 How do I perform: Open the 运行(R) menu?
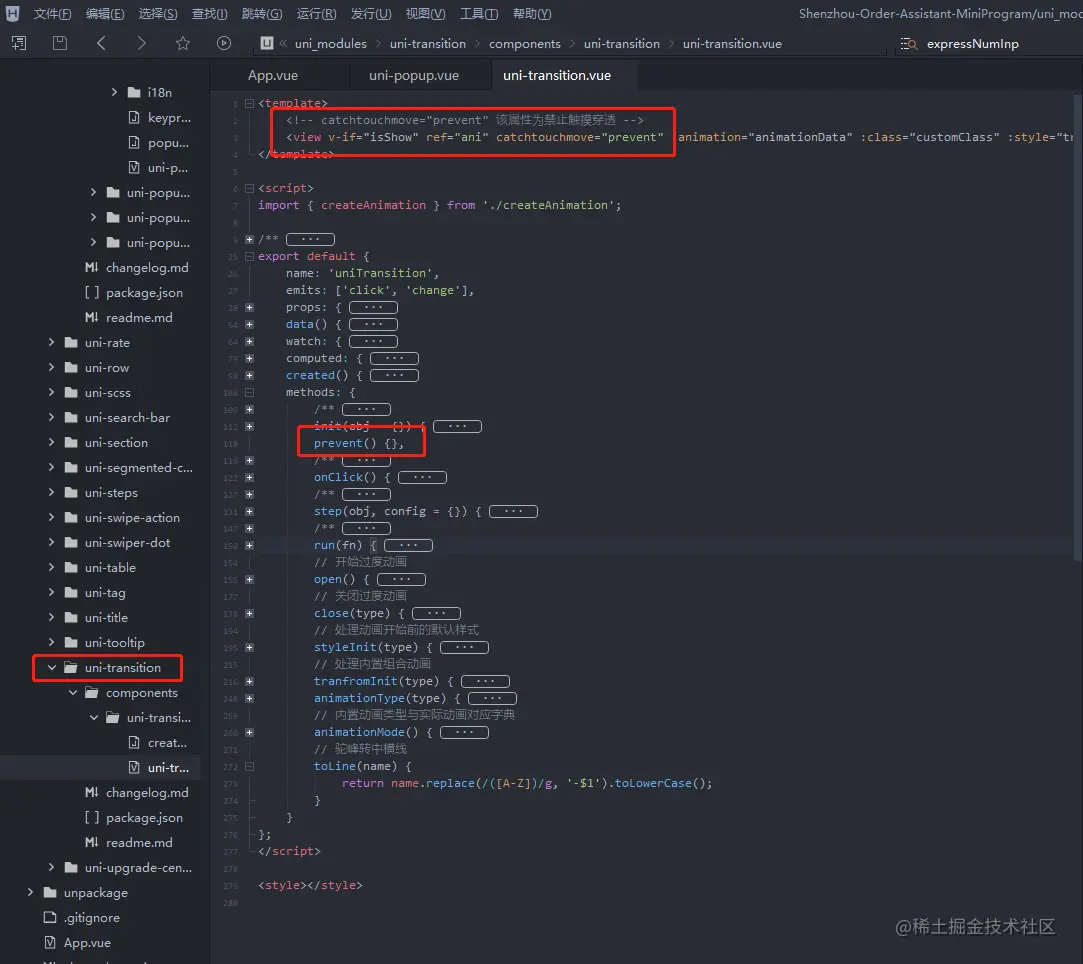coord(316,14)
